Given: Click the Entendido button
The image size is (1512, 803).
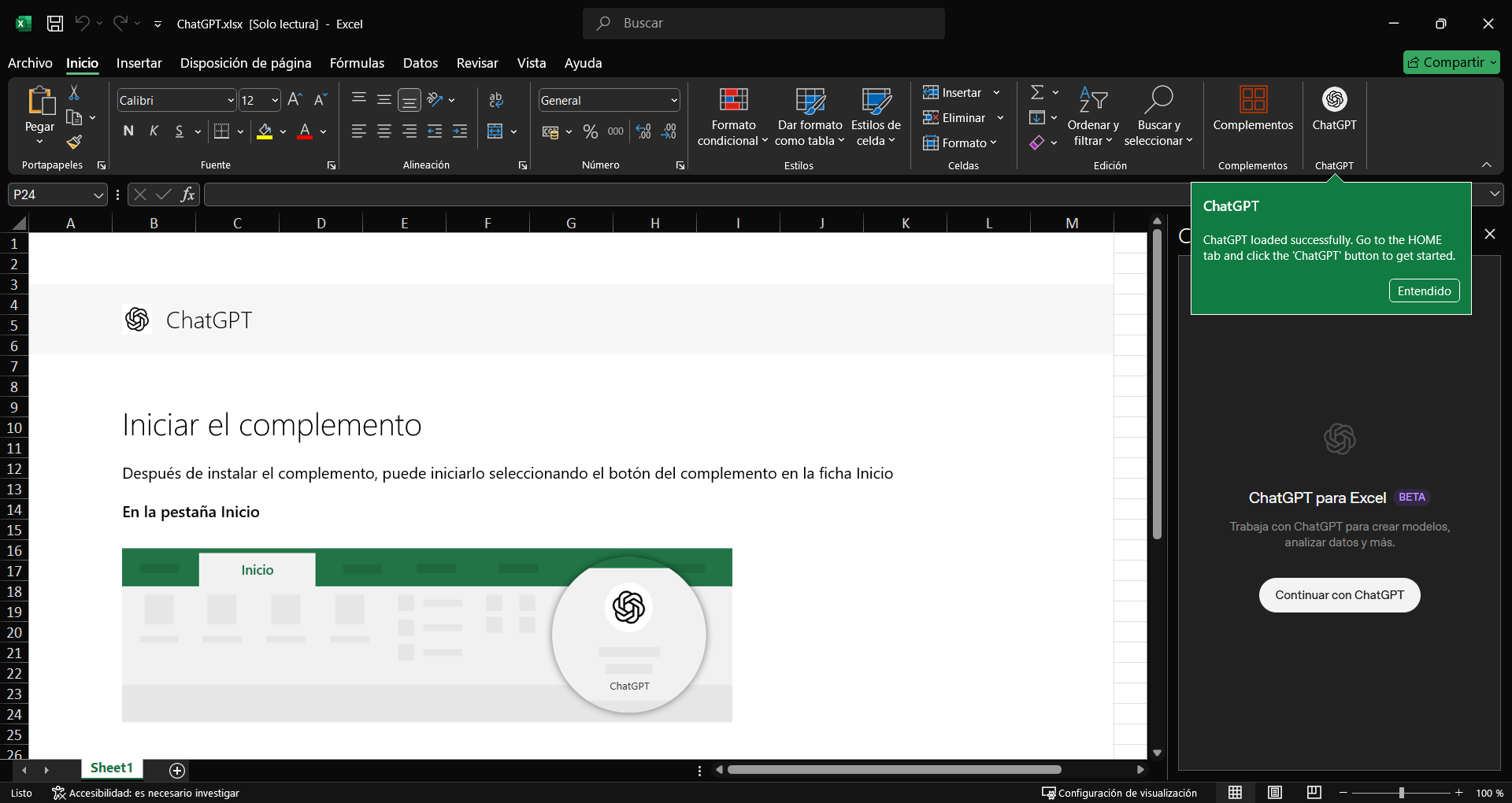Looking at the screenshot, I should coord(1424,290).
